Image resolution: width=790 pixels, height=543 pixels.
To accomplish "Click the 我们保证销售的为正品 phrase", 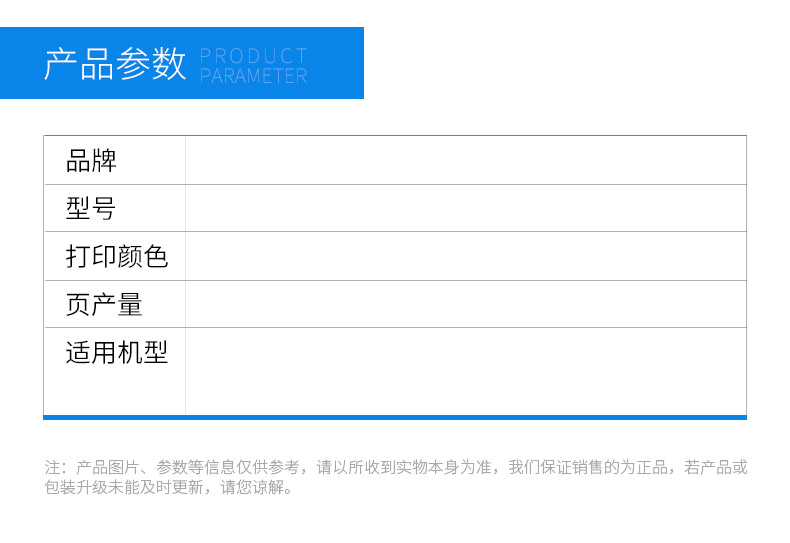I will pyautogui.click(x=588, y=467).
